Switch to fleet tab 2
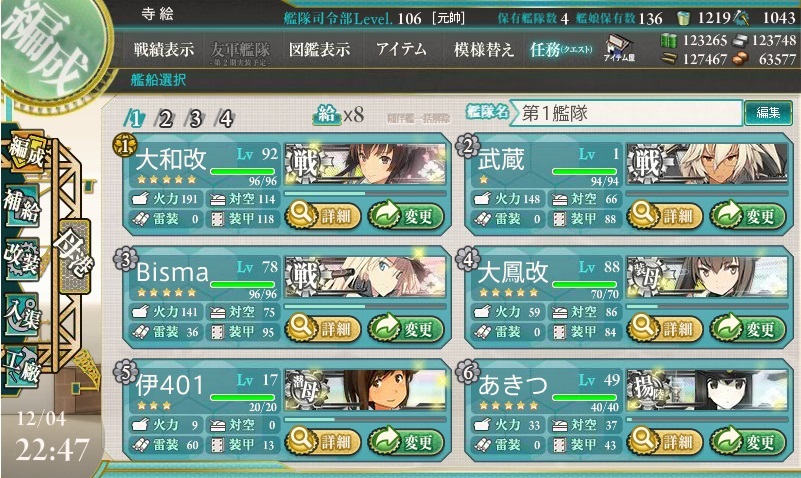This screenshot has height=478, width=801. click(x=166, y=119)
